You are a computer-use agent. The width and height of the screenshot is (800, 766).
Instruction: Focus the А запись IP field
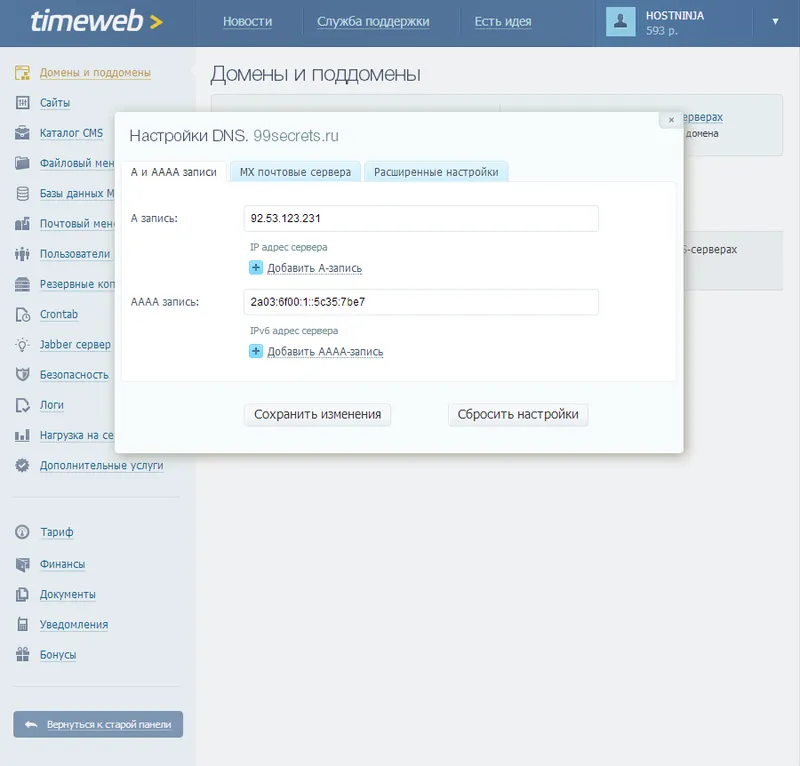[421, 218]
